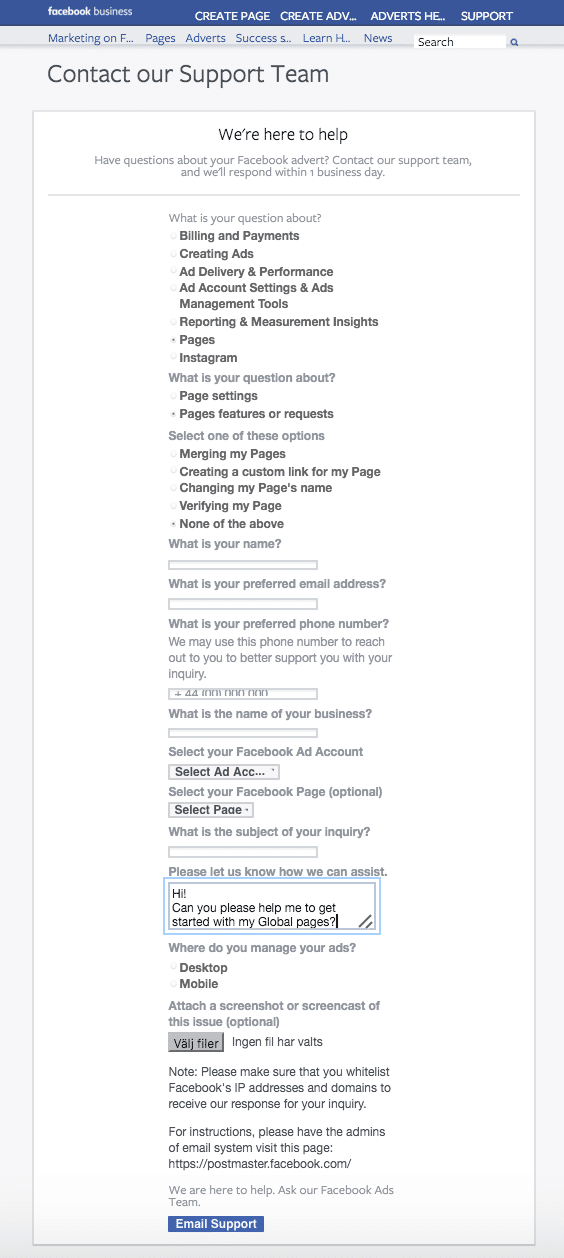The width and height of the screenshot is (564, 1258).
Task: Choose the Instagram radio option
Action: pos(173,358)
